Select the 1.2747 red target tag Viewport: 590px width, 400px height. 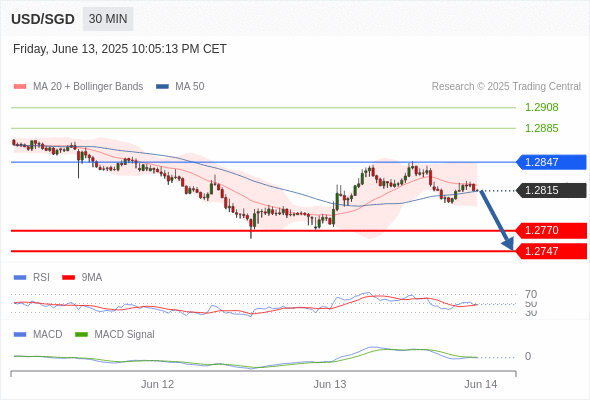point(551,251)
